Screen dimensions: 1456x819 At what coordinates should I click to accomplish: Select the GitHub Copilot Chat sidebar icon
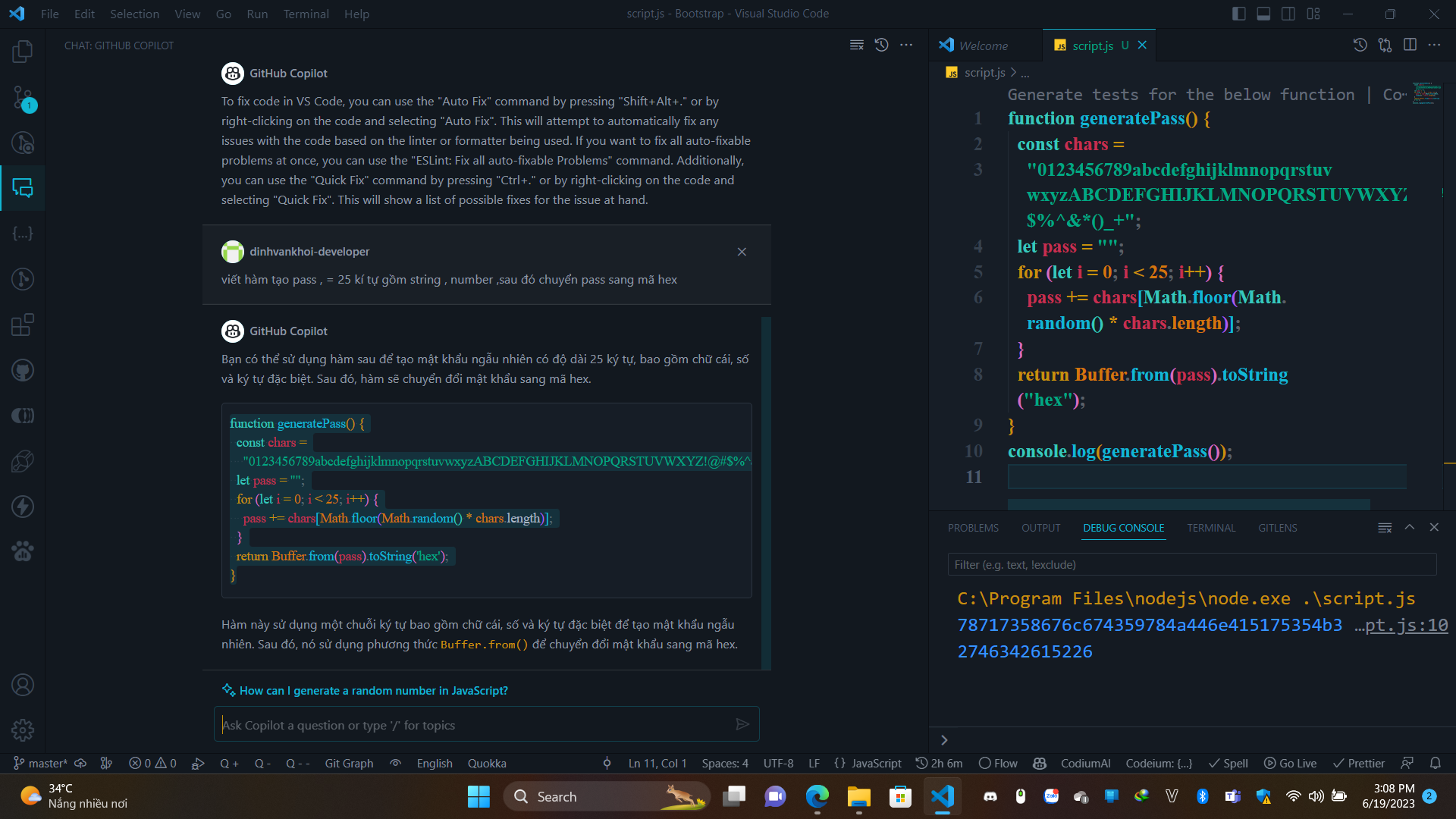point(23,188)
